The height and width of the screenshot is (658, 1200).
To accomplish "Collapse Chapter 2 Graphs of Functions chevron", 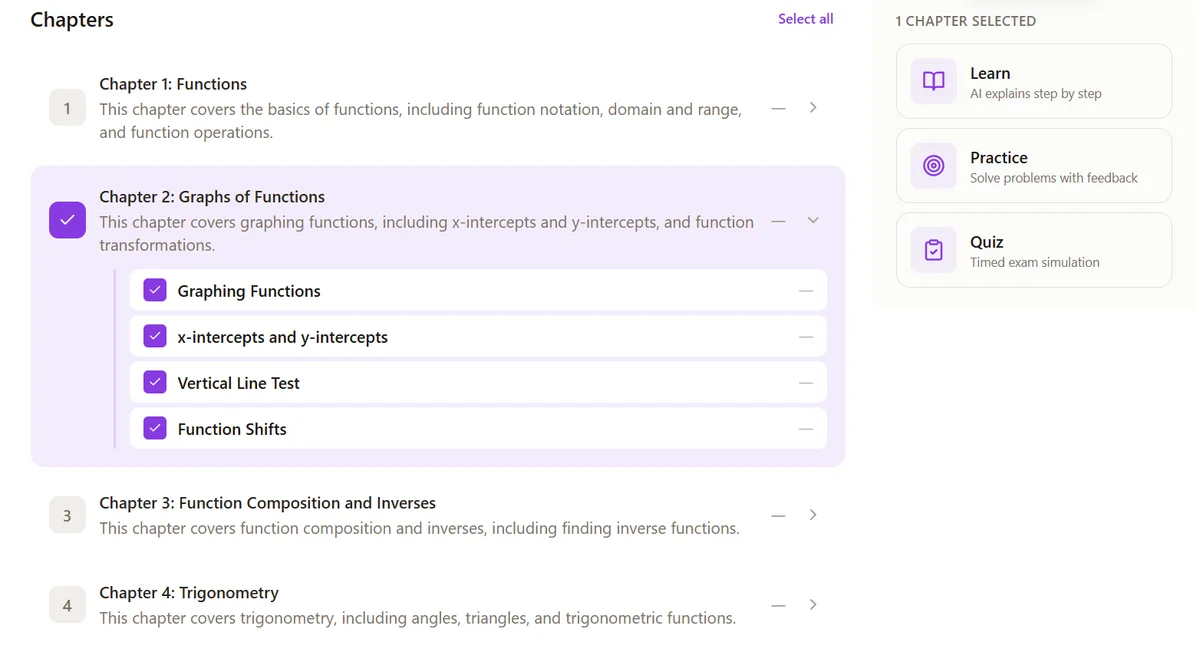I will [813, 220].
